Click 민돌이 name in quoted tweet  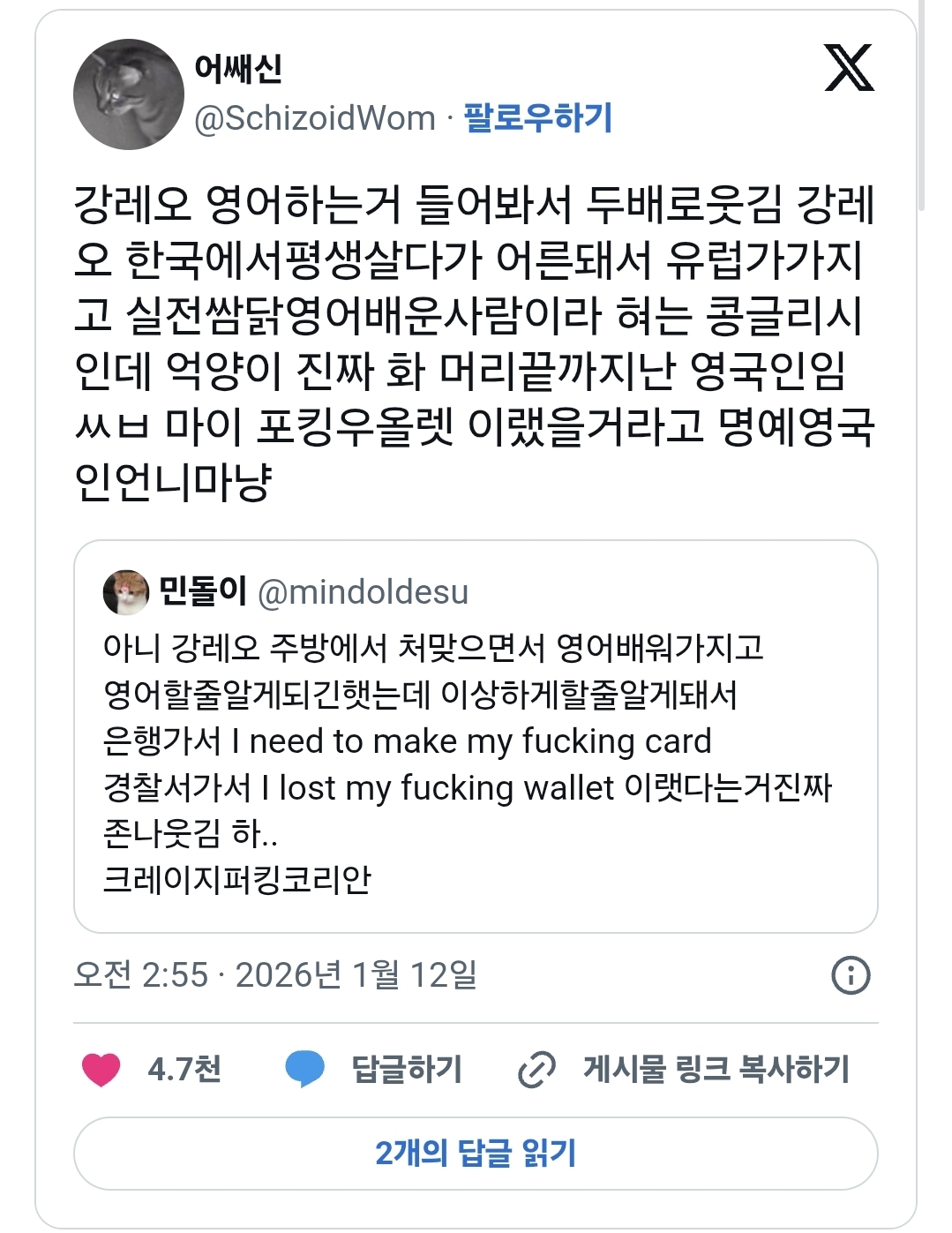click(202, 590)
